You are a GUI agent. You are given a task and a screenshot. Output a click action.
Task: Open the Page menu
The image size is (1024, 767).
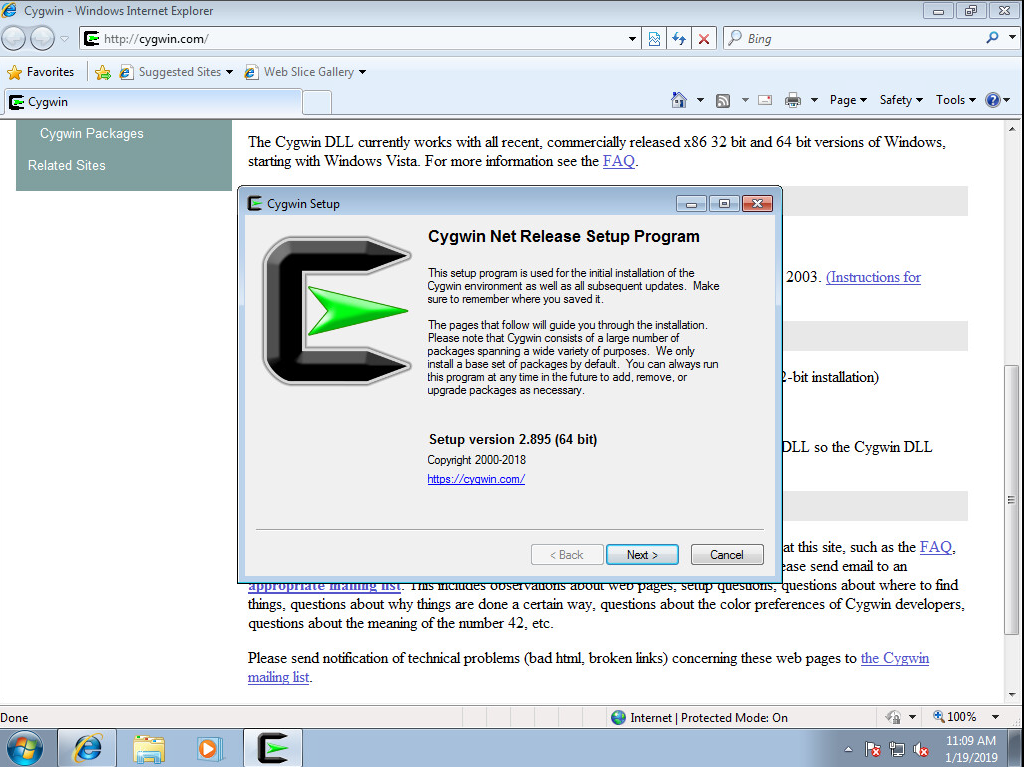click(x=848, y=100)
